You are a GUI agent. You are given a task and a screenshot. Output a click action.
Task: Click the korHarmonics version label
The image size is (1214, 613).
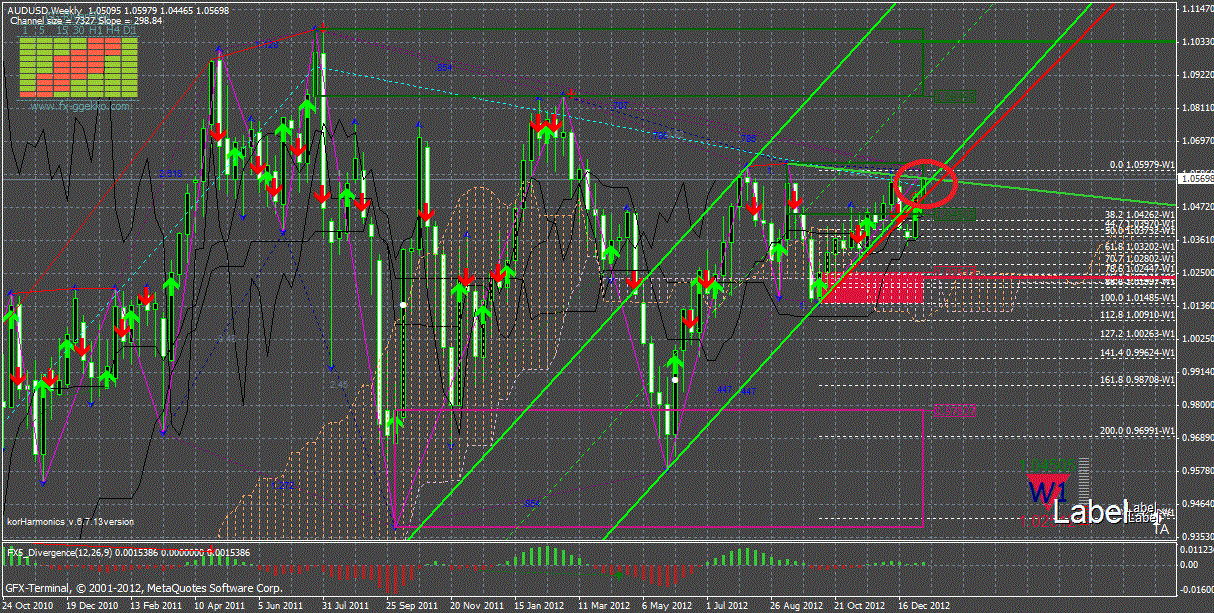point(70,521)
